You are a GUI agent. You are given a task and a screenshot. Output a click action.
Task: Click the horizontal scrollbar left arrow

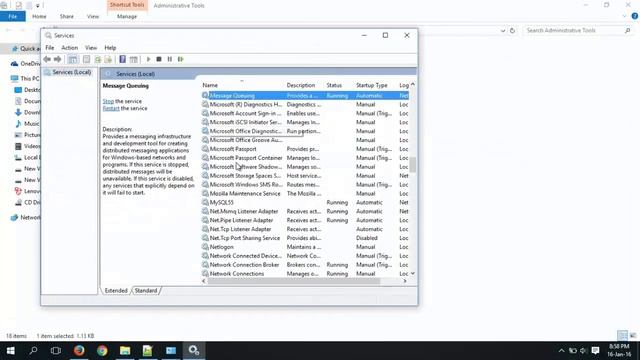[204, 281]
